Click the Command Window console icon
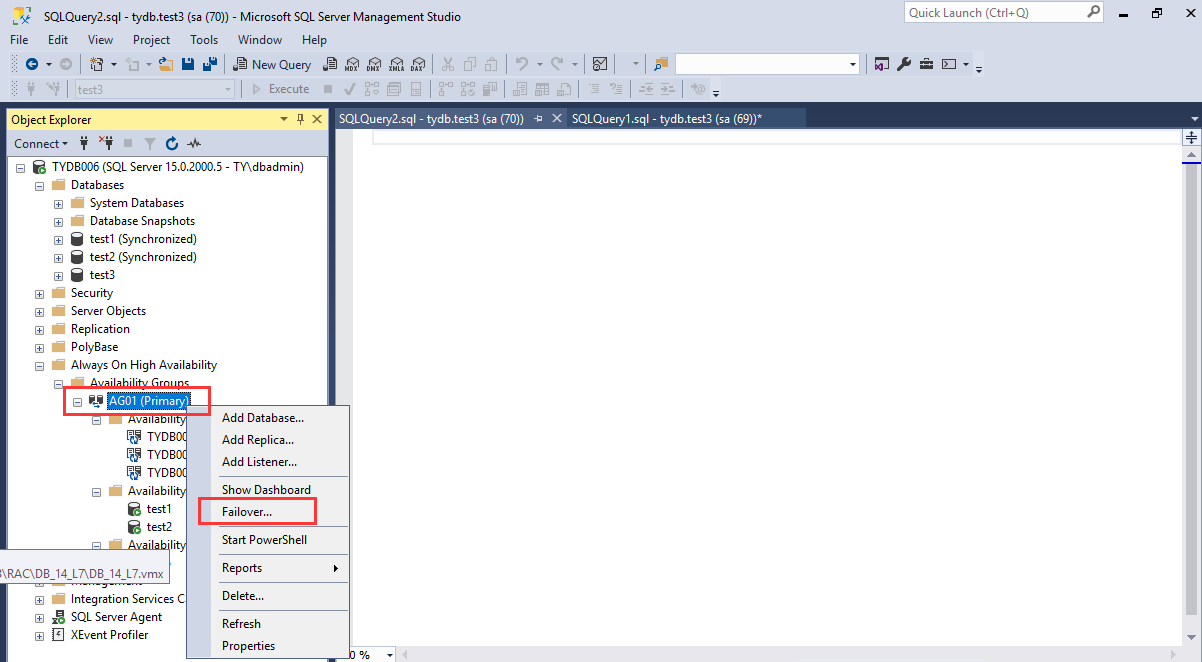The height and width of the screenshot is (662, 1202). [948, 64]
